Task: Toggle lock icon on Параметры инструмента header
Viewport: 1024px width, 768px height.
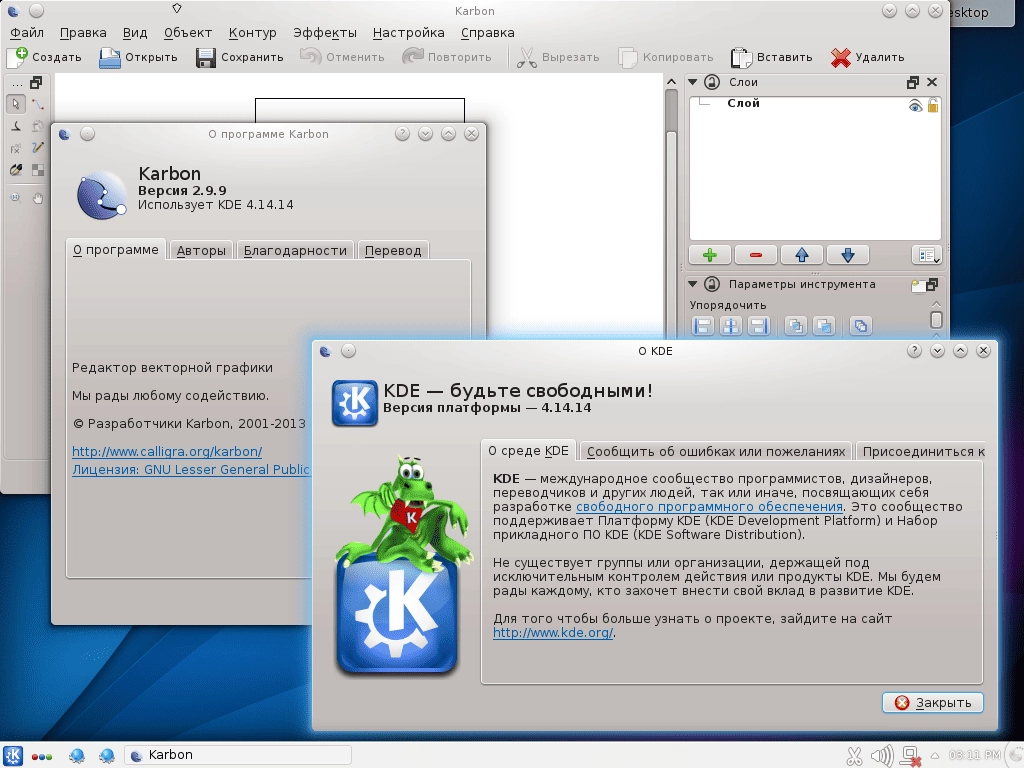Action: coord(712,284)
